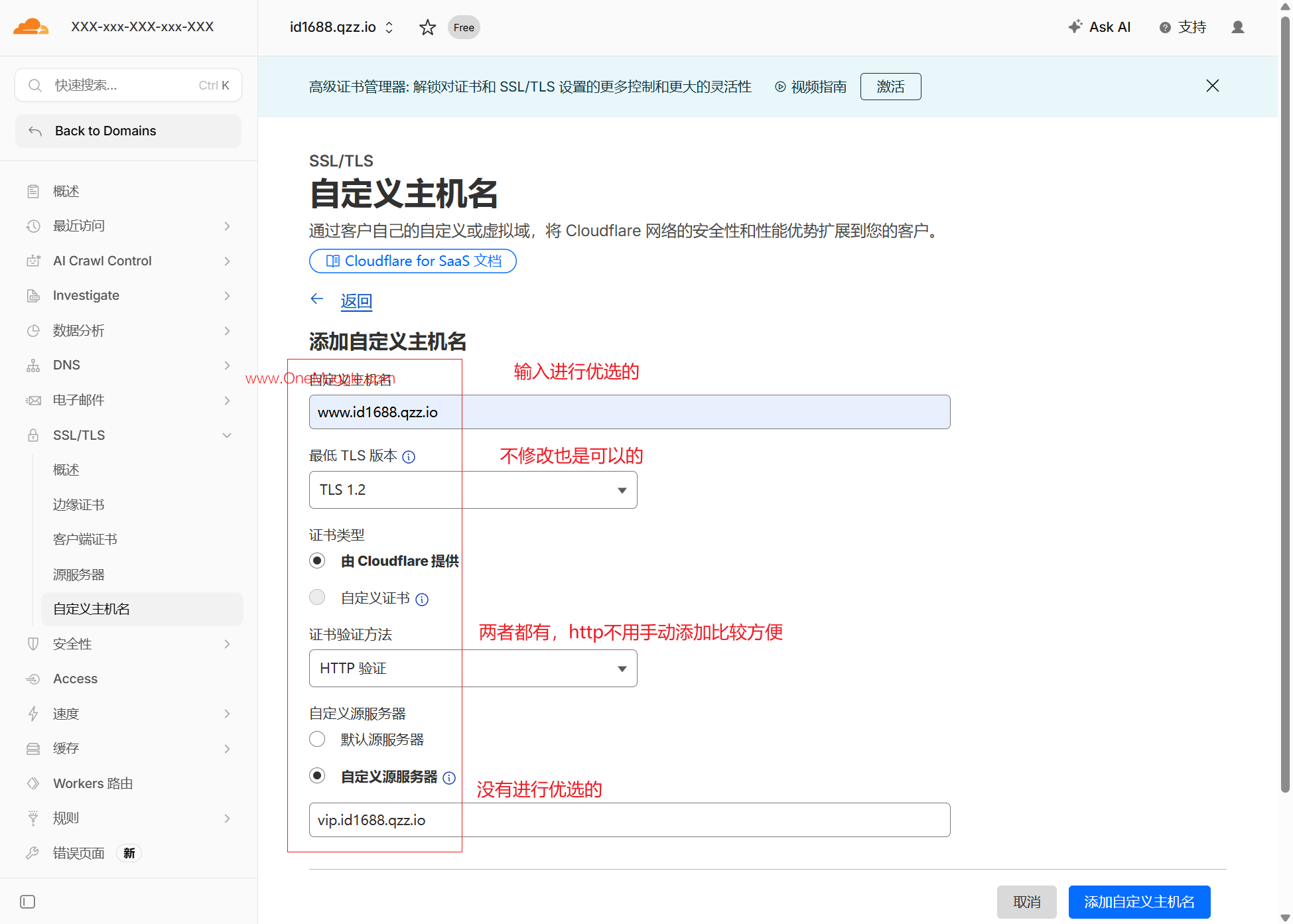Click the 电子邮件 mail icon
This screenshot has width=1293, height=924.
point(33,401)
